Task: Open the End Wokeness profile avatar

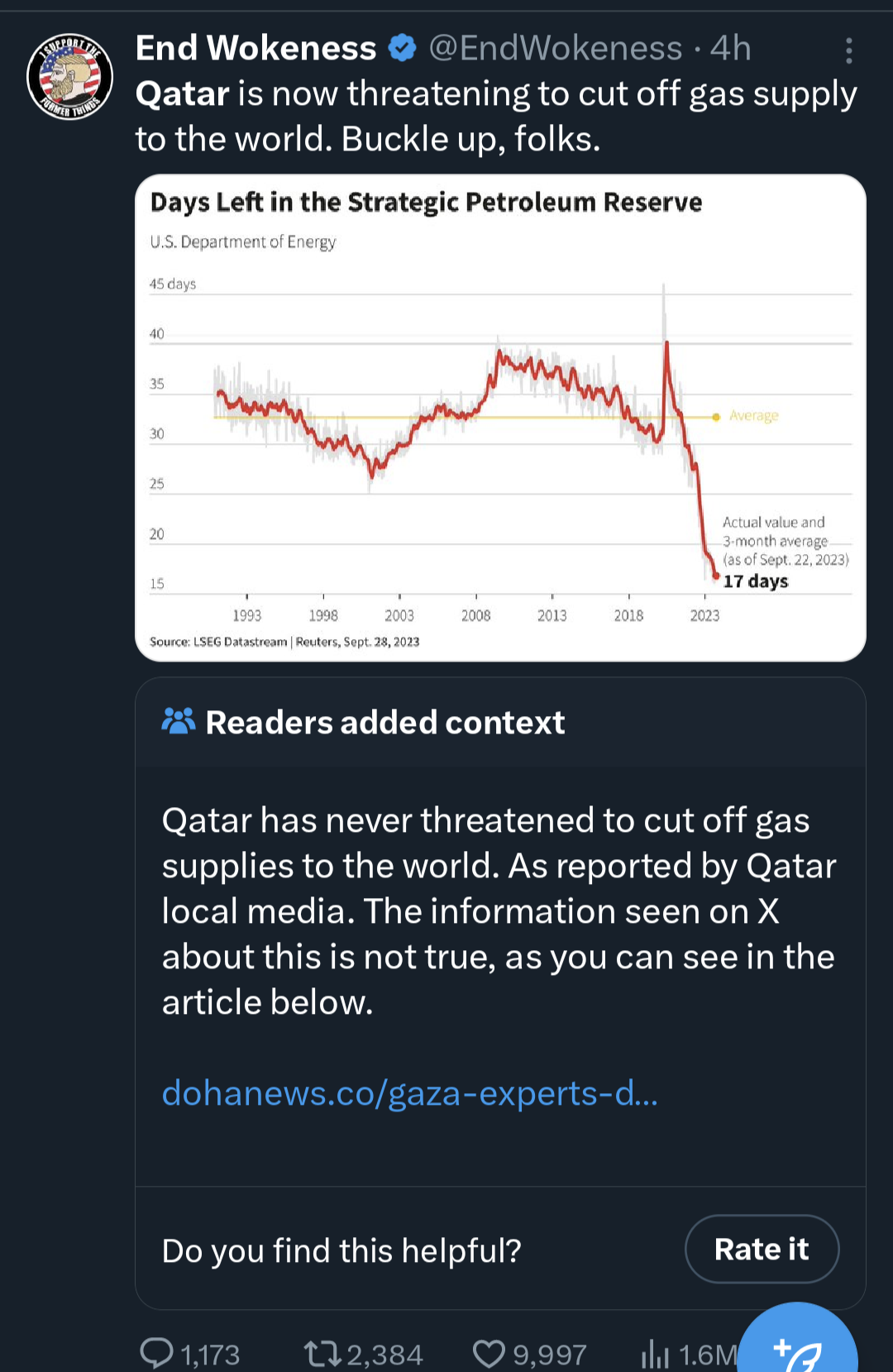Action: 69,76
